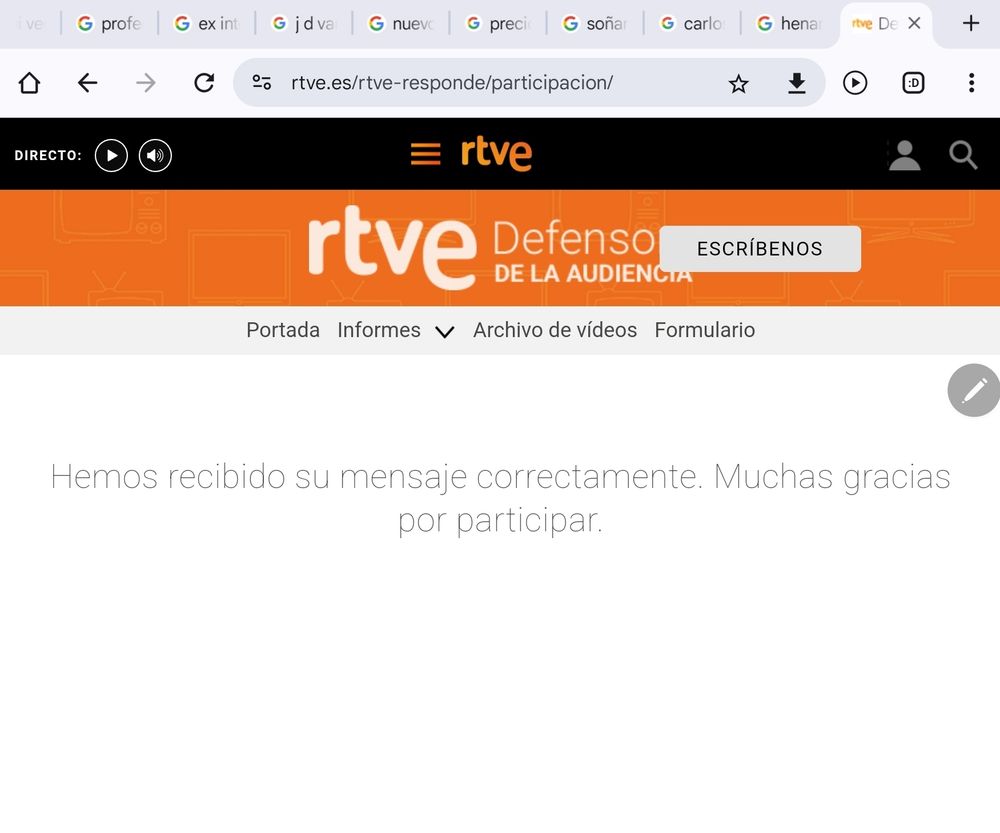Click the floating pencil write button

pyautogui.click(x=974, y=390)
